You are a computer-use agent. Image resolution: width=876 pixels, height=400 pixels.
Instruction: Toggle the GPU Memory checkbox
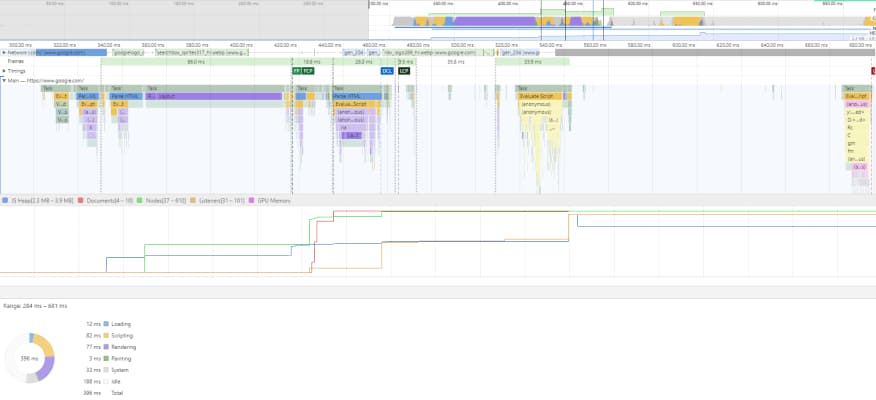(251, 200)
